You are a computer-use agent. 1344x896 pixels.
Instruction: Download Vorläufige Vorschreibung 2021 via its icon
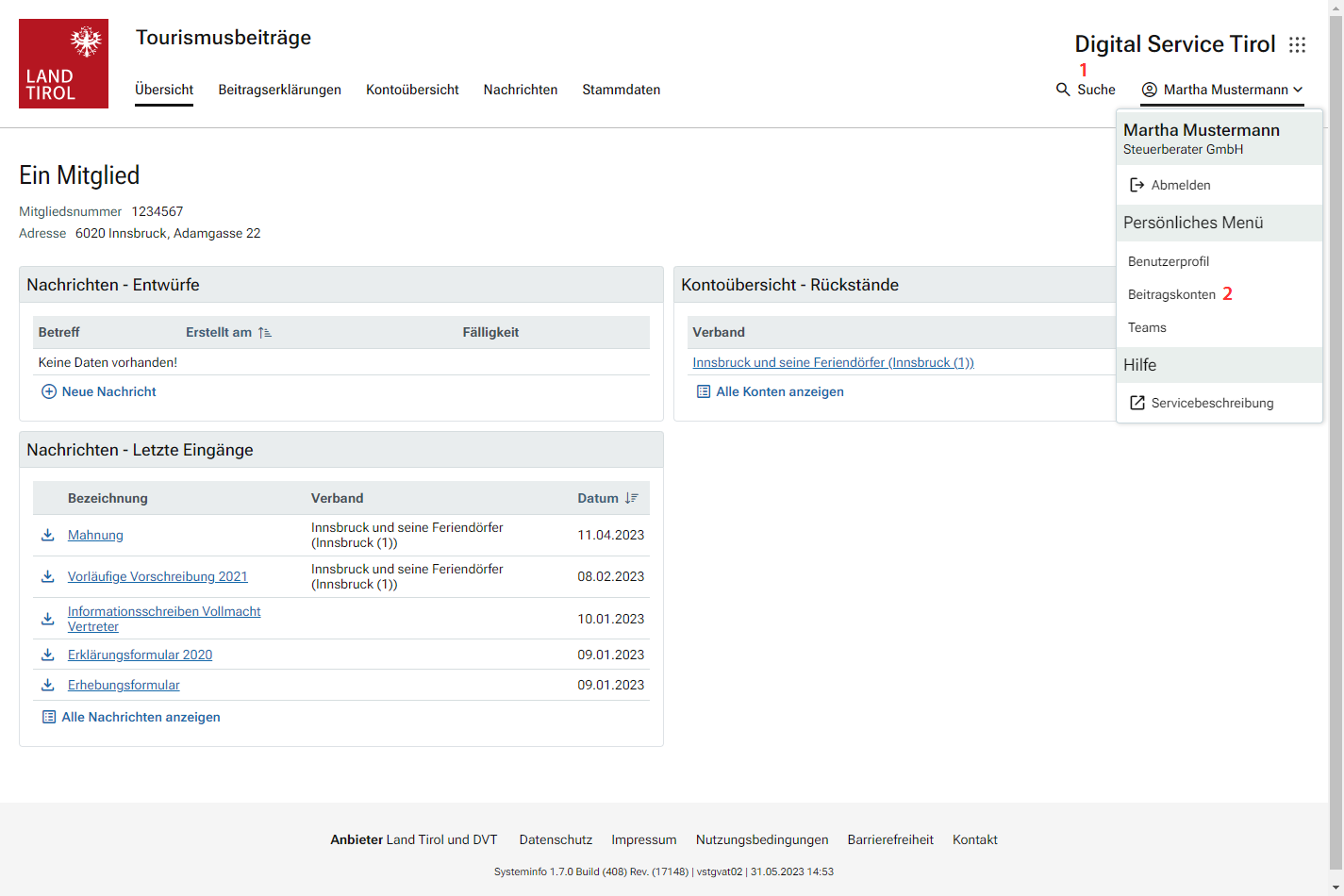(47, 576)
